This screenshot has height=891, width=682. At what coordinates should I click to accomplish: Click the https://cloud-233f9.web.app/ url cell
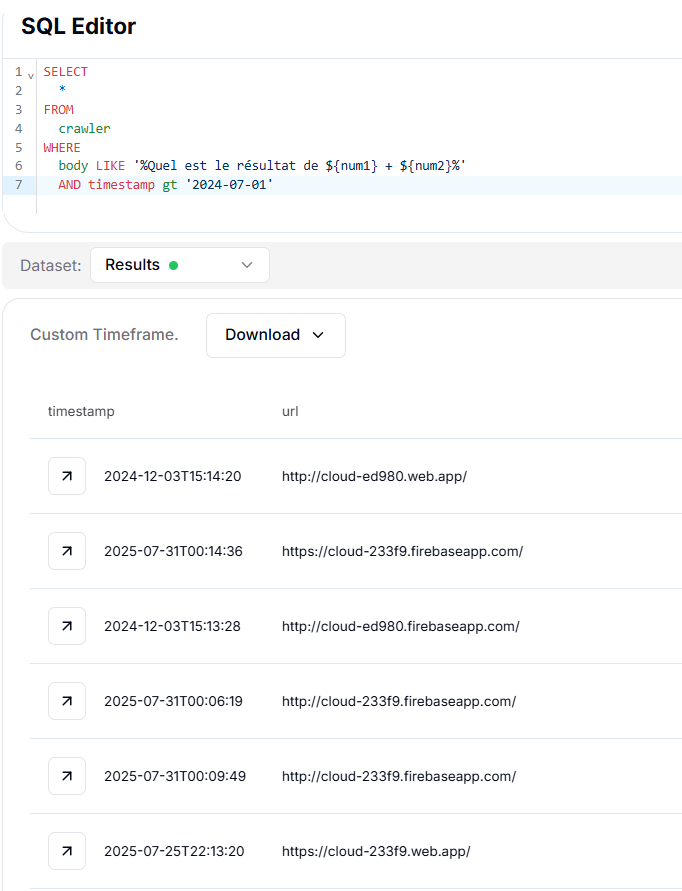376,851
